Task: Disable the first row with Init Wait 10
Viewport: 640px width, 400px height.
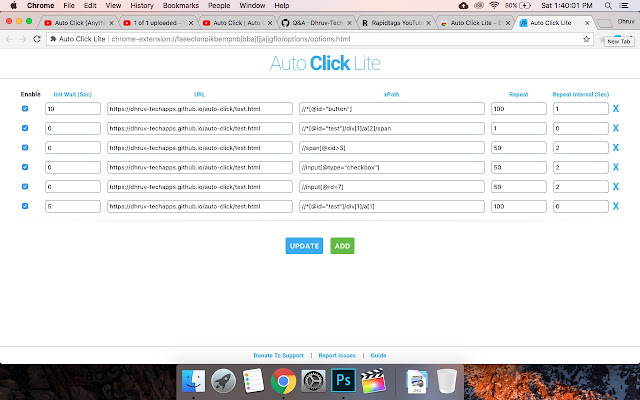Action: (25, 109)
